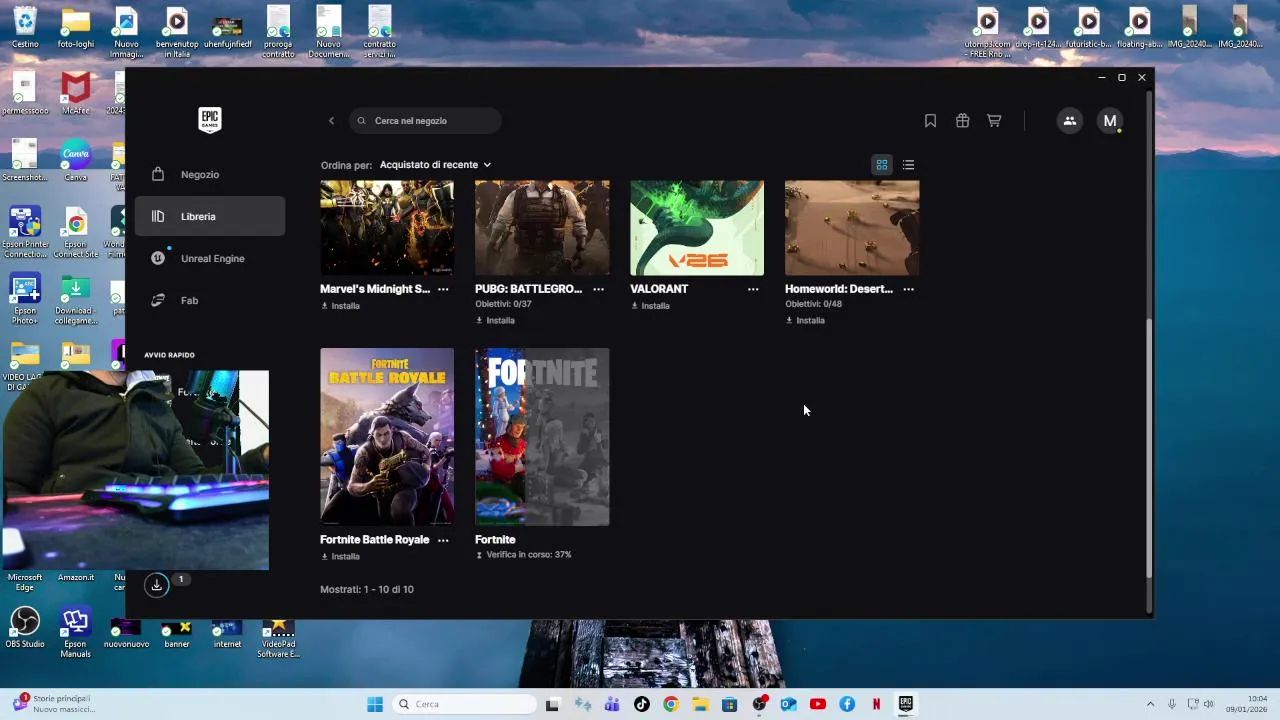
Task: Install PUBG: BATTLEGROUNDS via Installa
Action: click(495, 321)
